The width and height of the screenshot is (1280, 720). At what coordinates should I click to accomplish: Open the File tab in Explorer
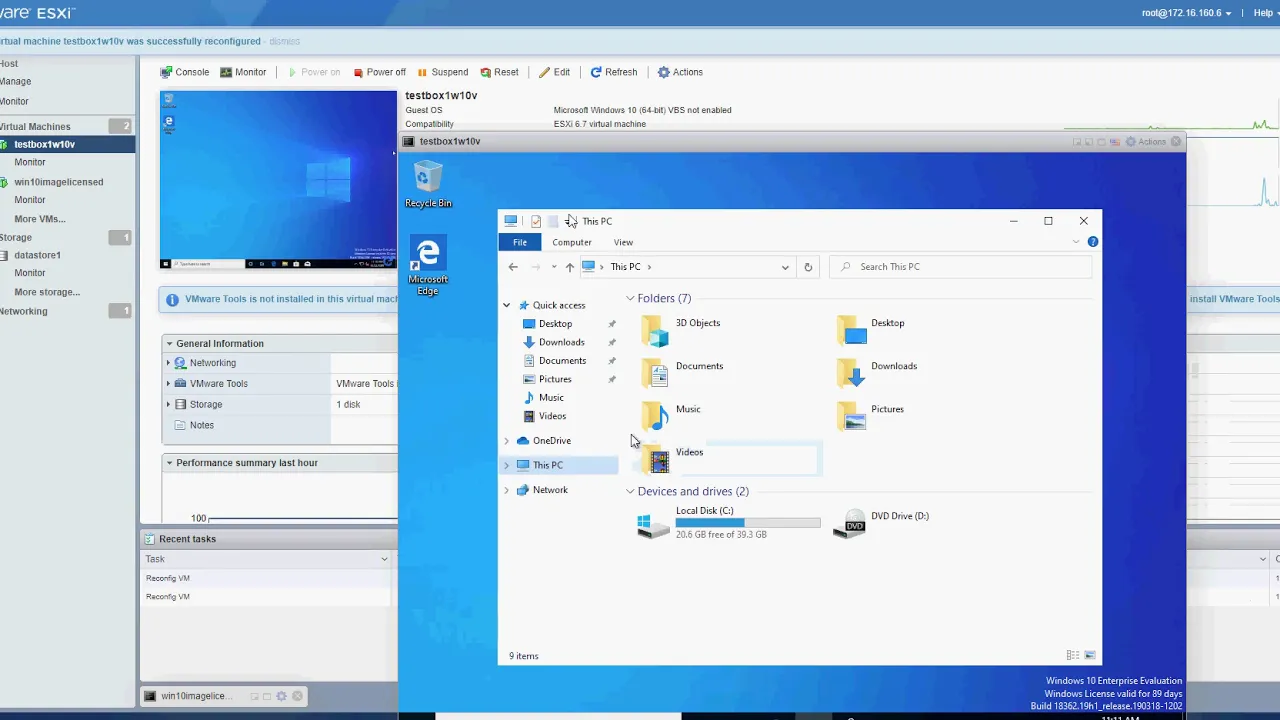click(x=520, y=242)
